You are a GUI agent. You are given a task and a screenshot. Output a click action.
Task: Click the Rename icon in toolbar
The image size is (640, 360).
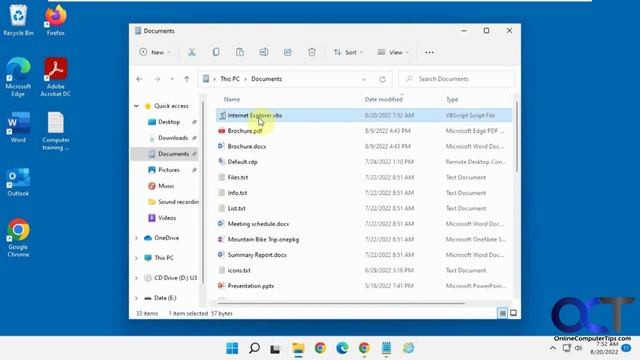pyautogui.click(x=264, y=52)
